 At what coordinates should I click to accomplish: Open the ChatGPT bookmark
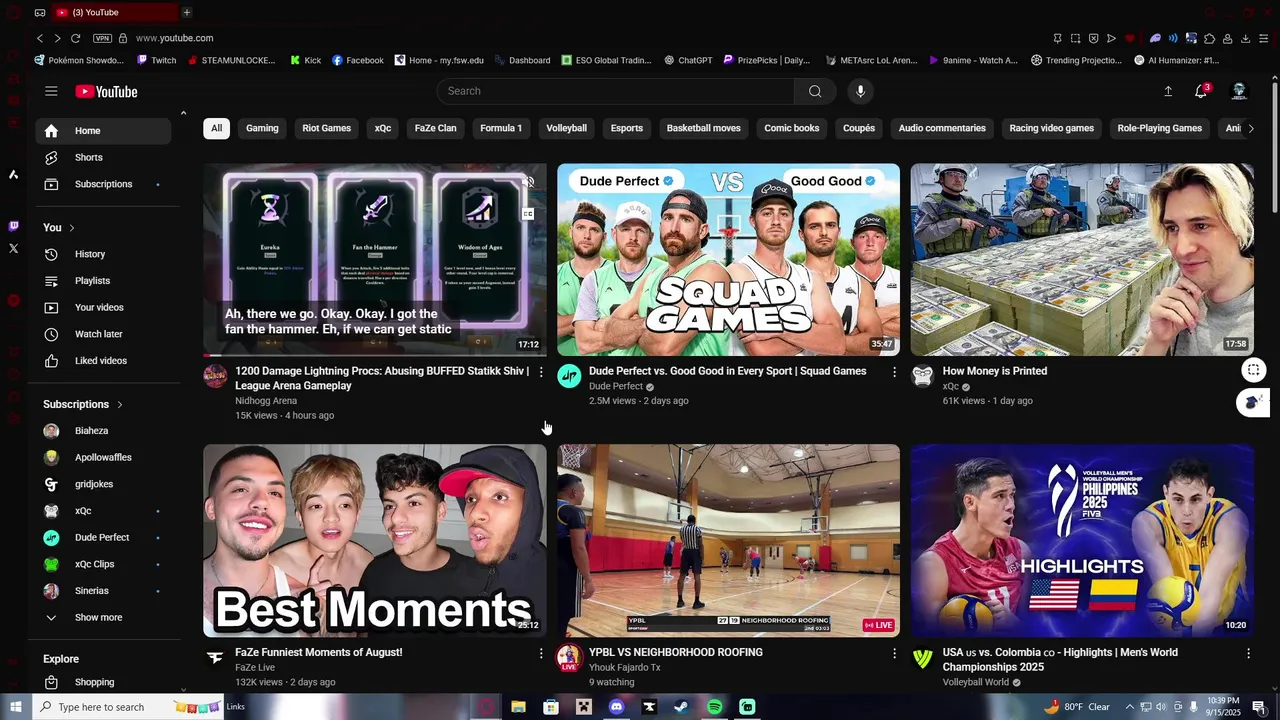click(688, 60)
